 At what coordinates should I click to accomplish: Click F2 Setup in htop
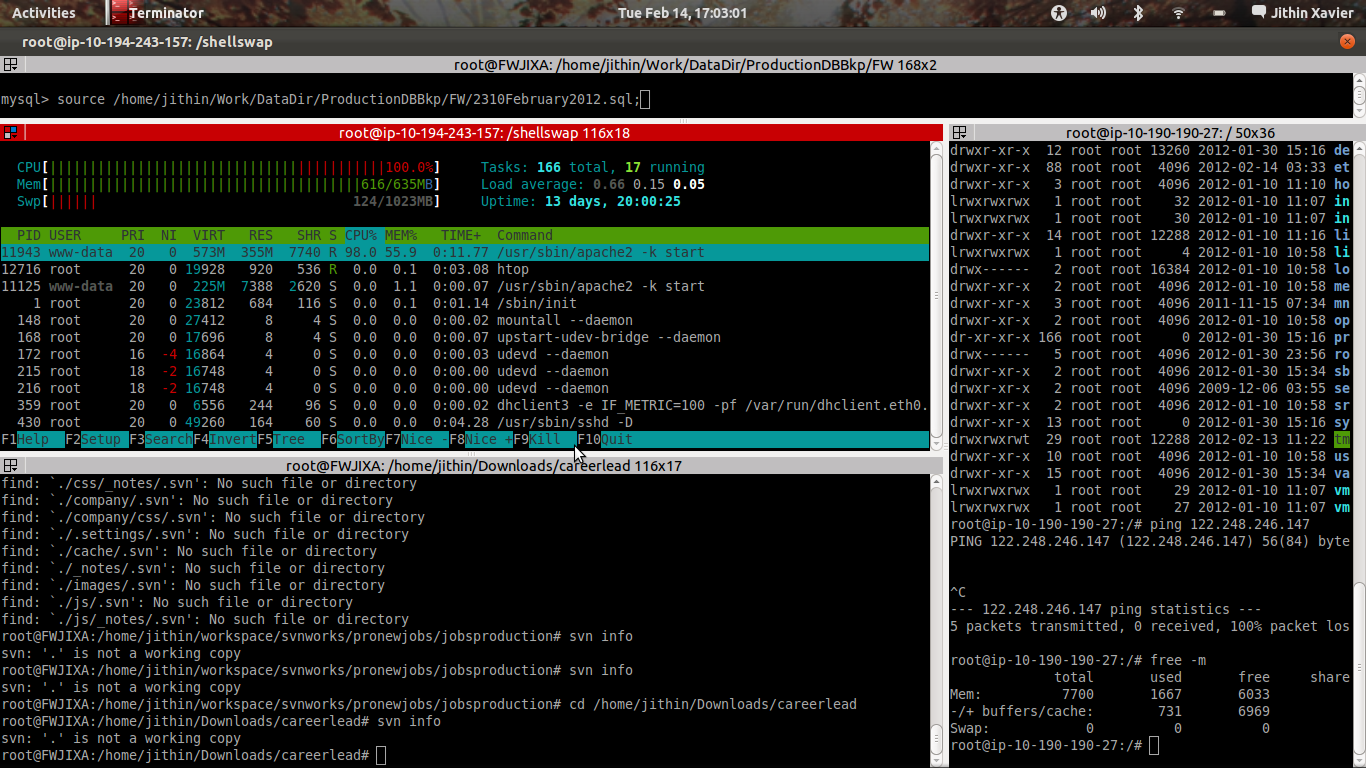96,439
